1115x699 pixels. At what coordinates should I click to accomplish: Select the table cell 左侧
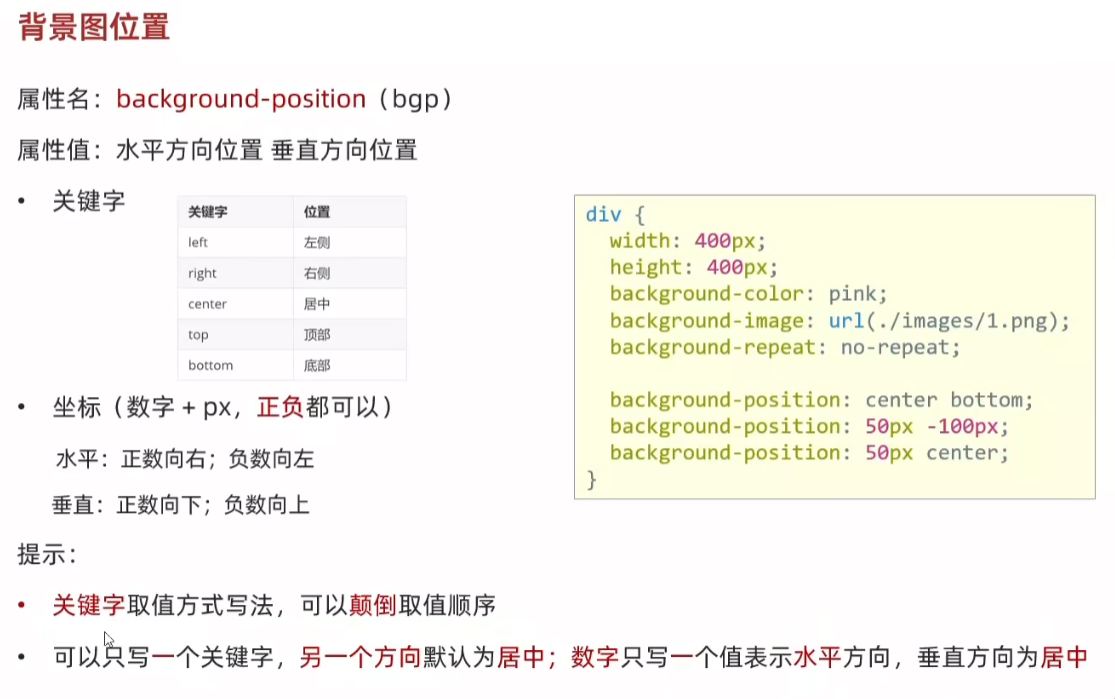[x=350, y=242]
